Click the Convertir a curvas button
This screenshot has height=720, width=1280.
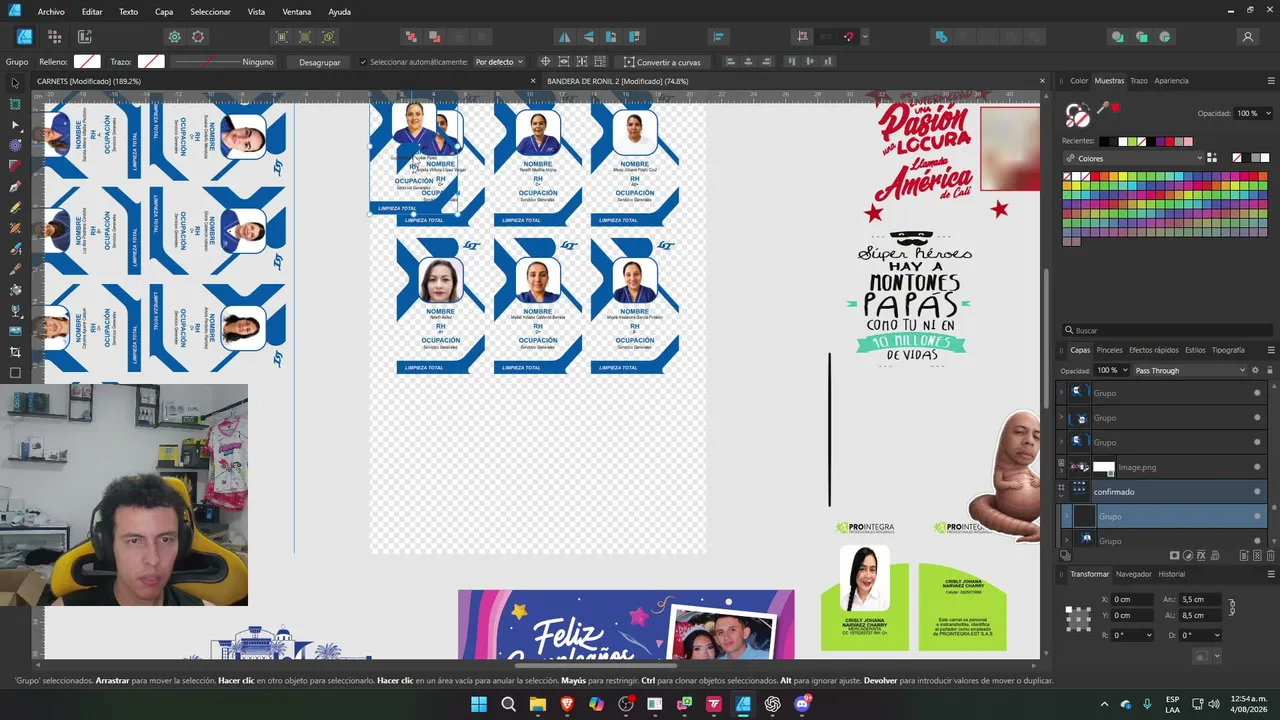point(662,62)
